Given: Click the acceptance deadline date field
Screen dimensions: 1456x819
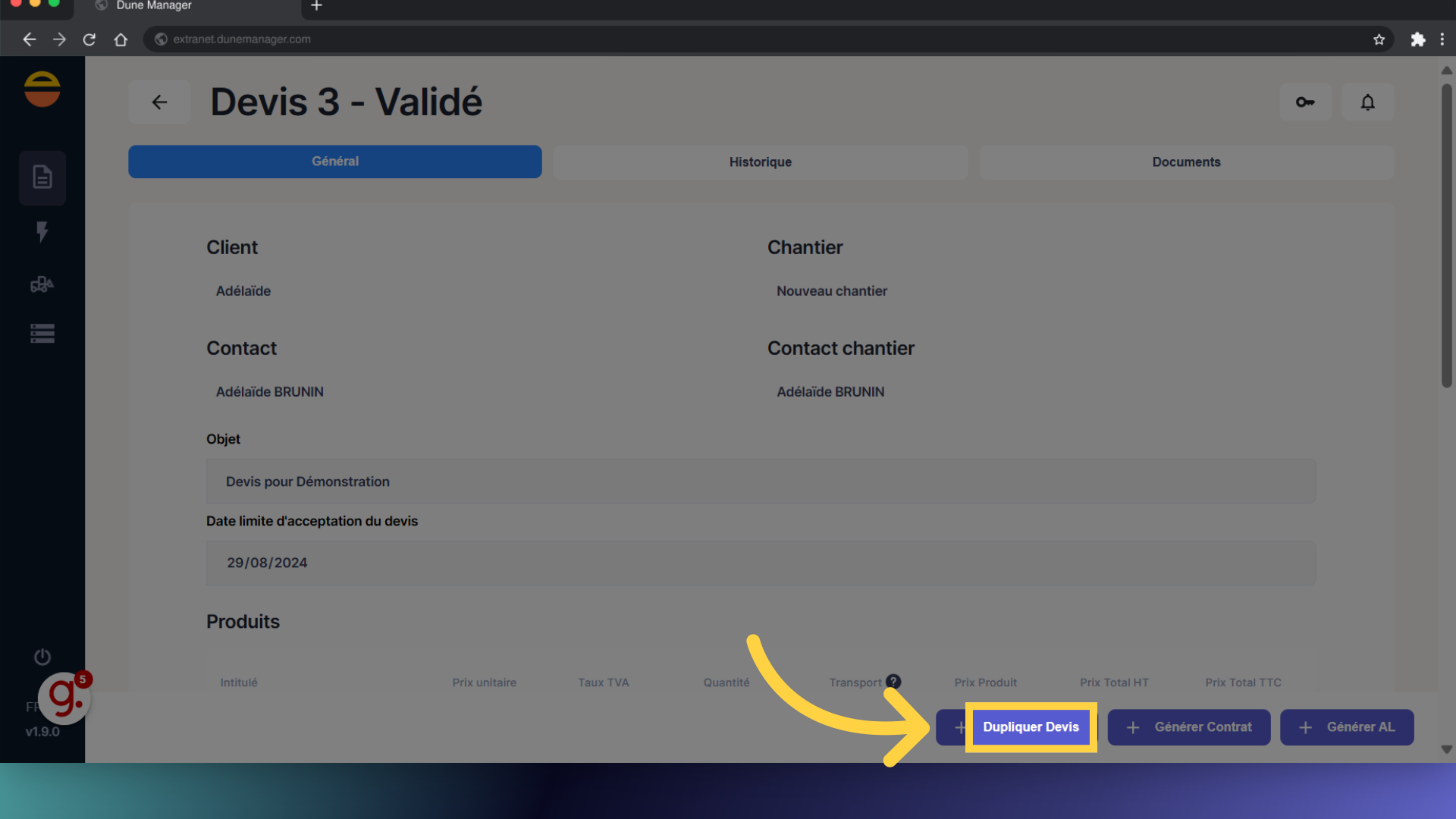Looking at the screenshot, I should (x=760, y=563).
